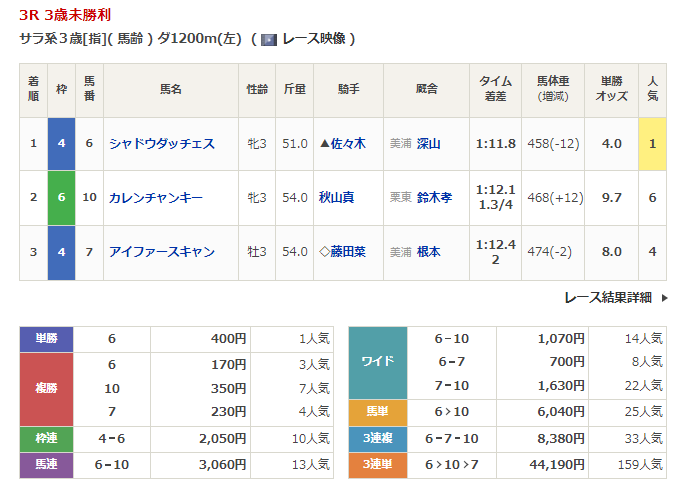View trainer 深山 profile

tap(429, 144)
